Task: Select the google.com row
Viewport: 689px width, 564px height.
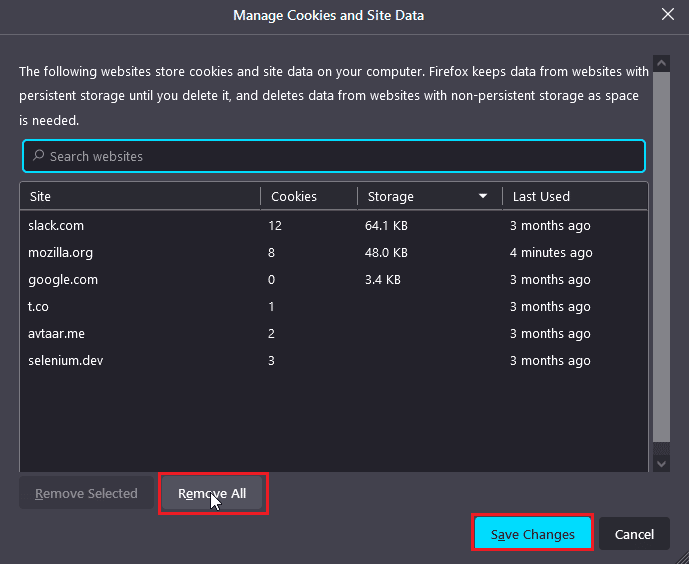Action: pyautogui.click(x=334, y=280)
